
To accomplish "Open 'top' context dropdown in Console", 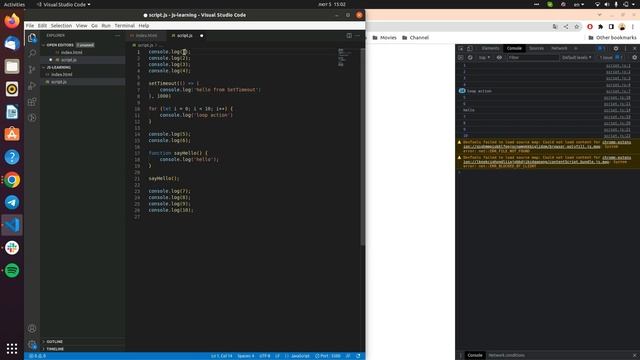I will coord(484,58).
